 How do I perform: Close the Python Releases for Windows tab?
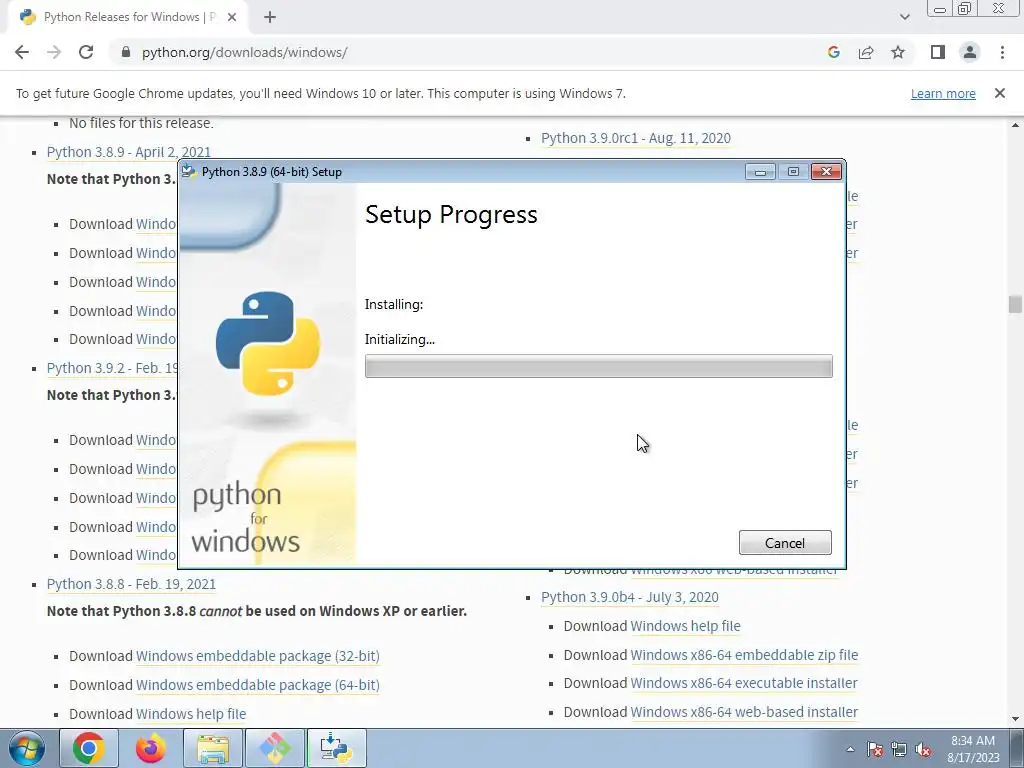232,18
